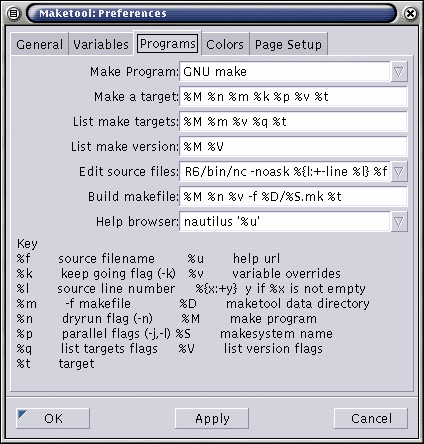Switch to the Variables tab

[101, 44]
